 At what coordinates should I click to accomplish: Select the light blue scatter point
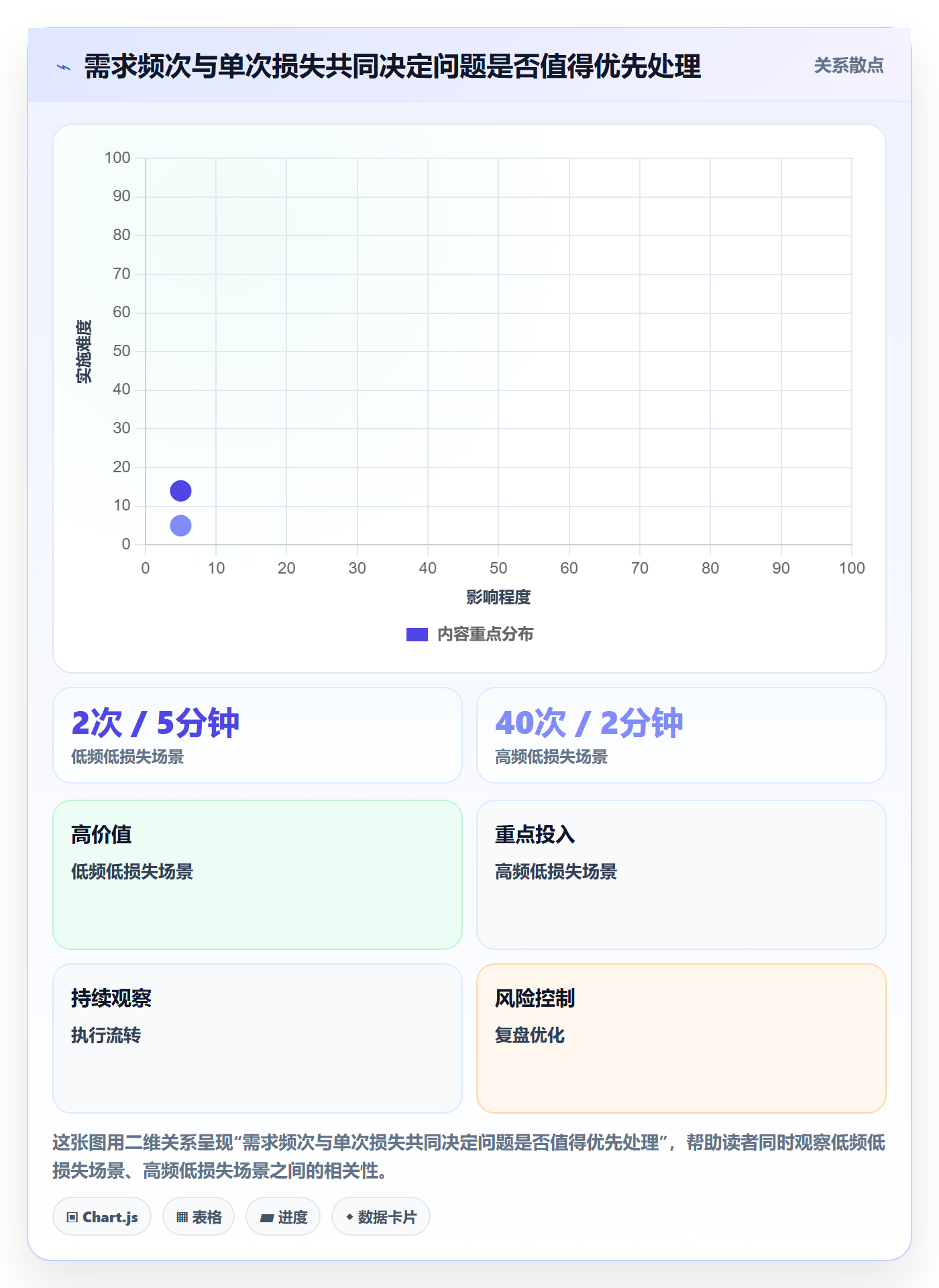point(180,526)
